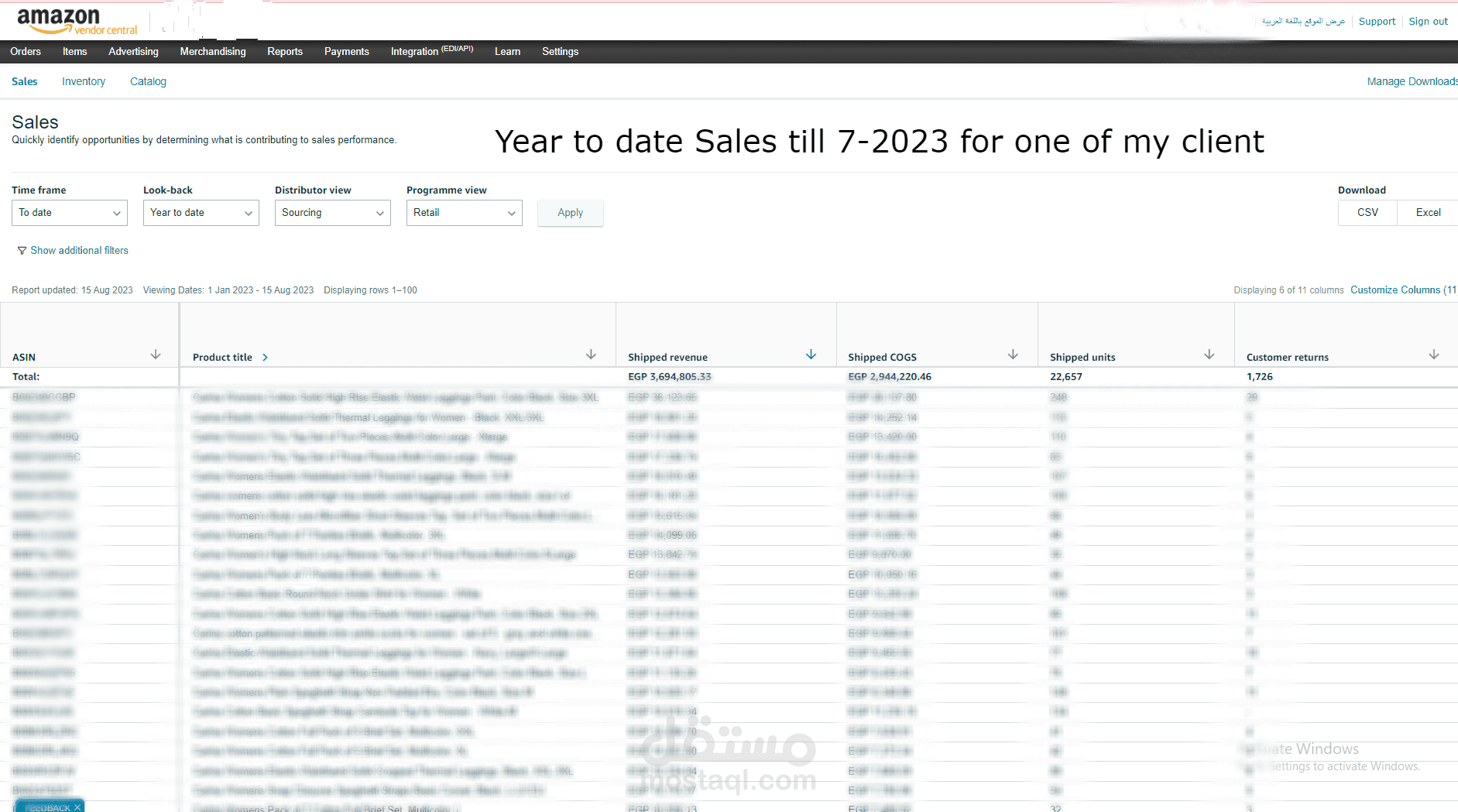Download report as Excel
The image size is (1458, 812).
[x=1428, y=213]
